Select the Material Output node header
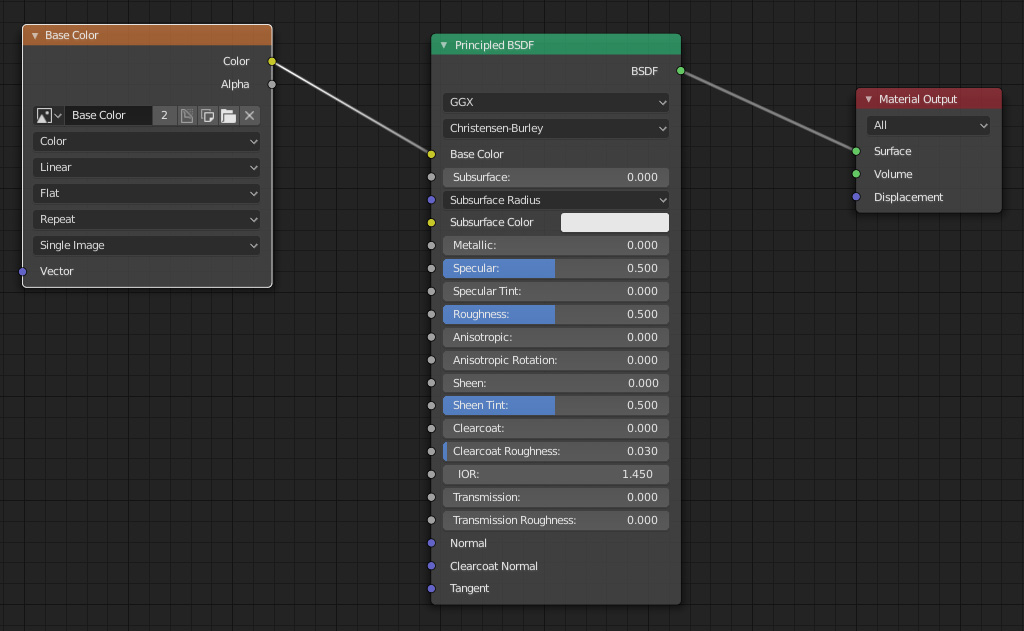 [x=929, y=99]
